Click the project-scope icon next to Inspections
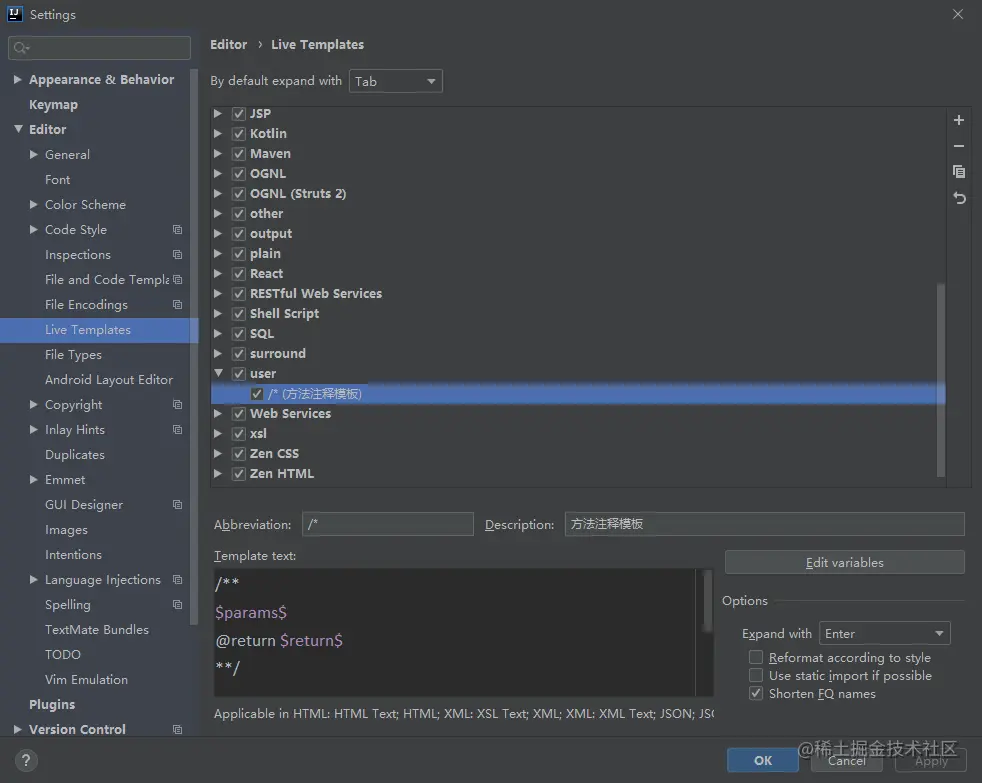 pos(177,255)
